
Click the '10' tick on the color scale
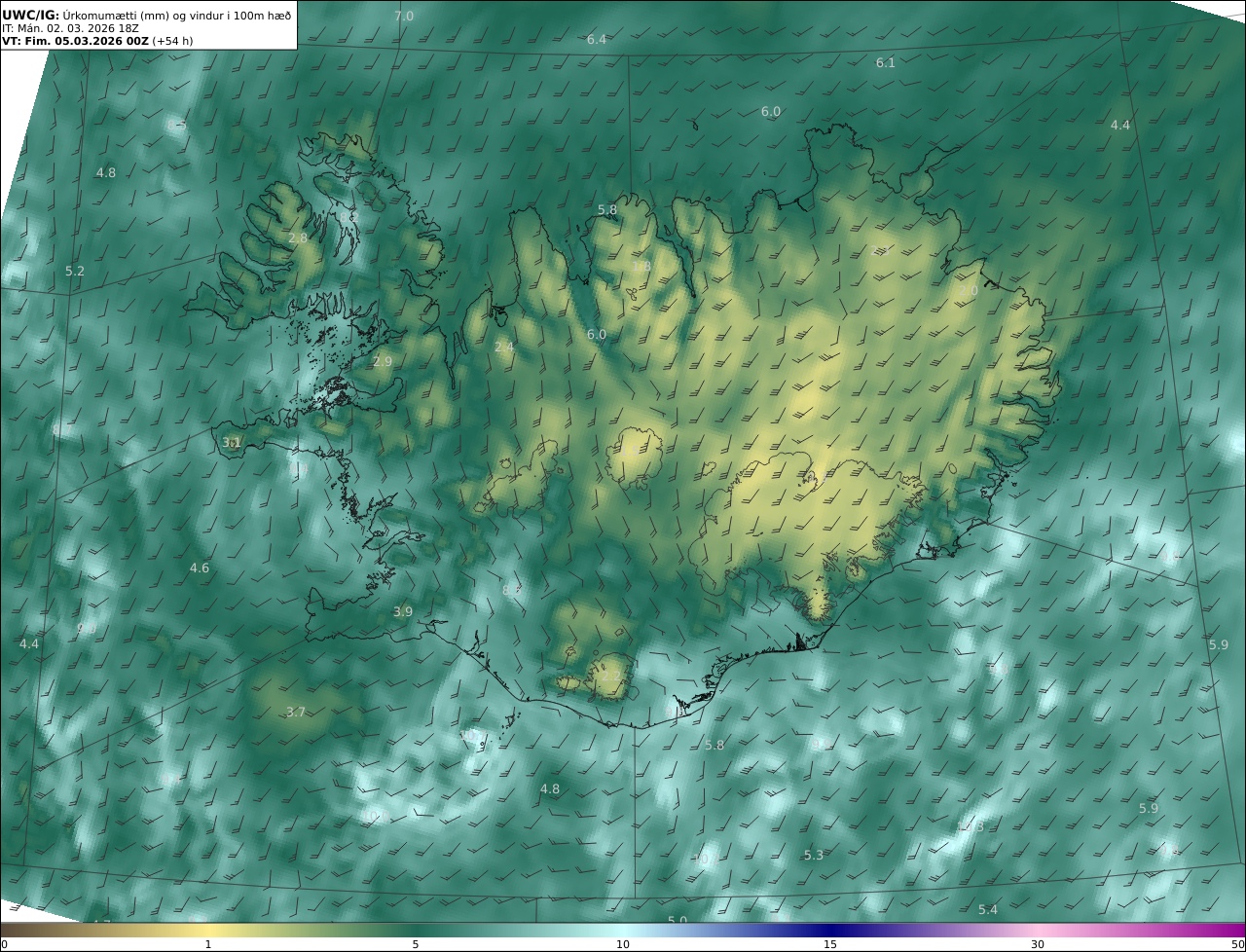(x=623, y=944)
